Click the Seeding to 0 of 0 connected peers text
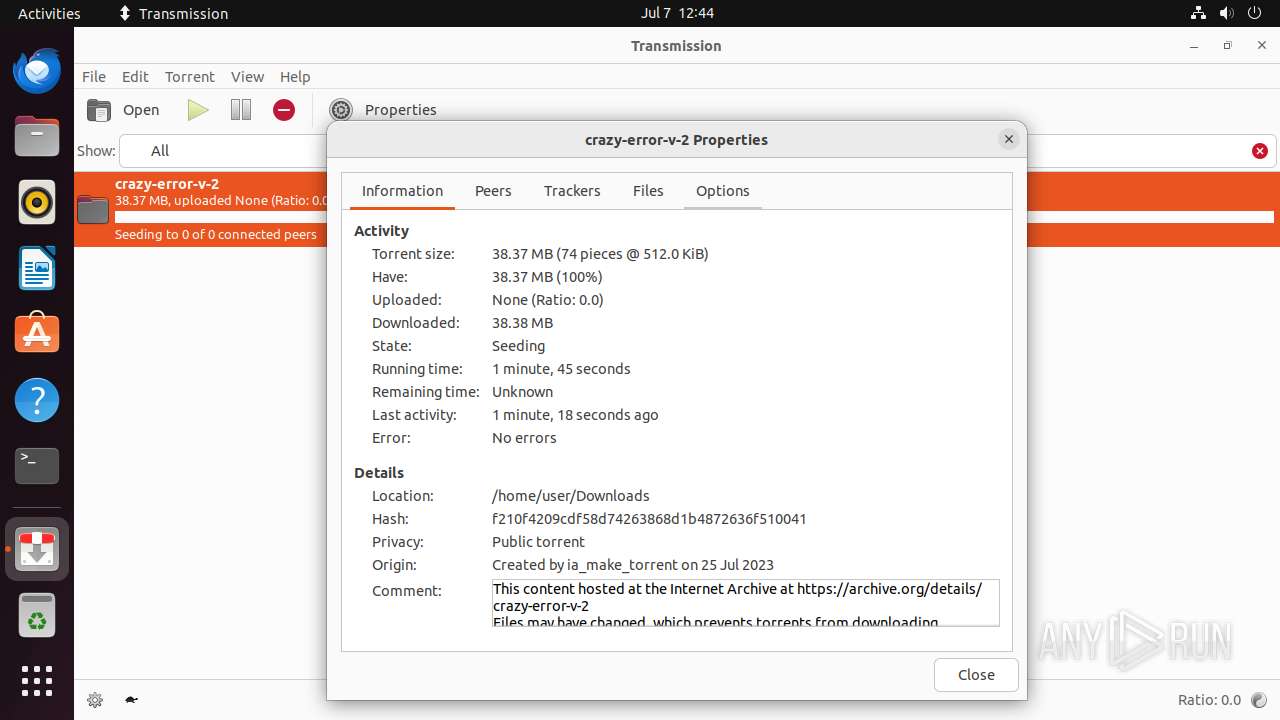 (216, 235)
